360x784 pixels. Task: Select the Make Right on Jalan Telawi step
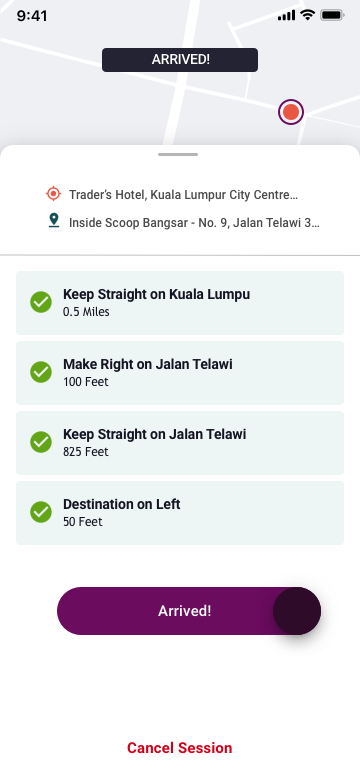[180, 373]
